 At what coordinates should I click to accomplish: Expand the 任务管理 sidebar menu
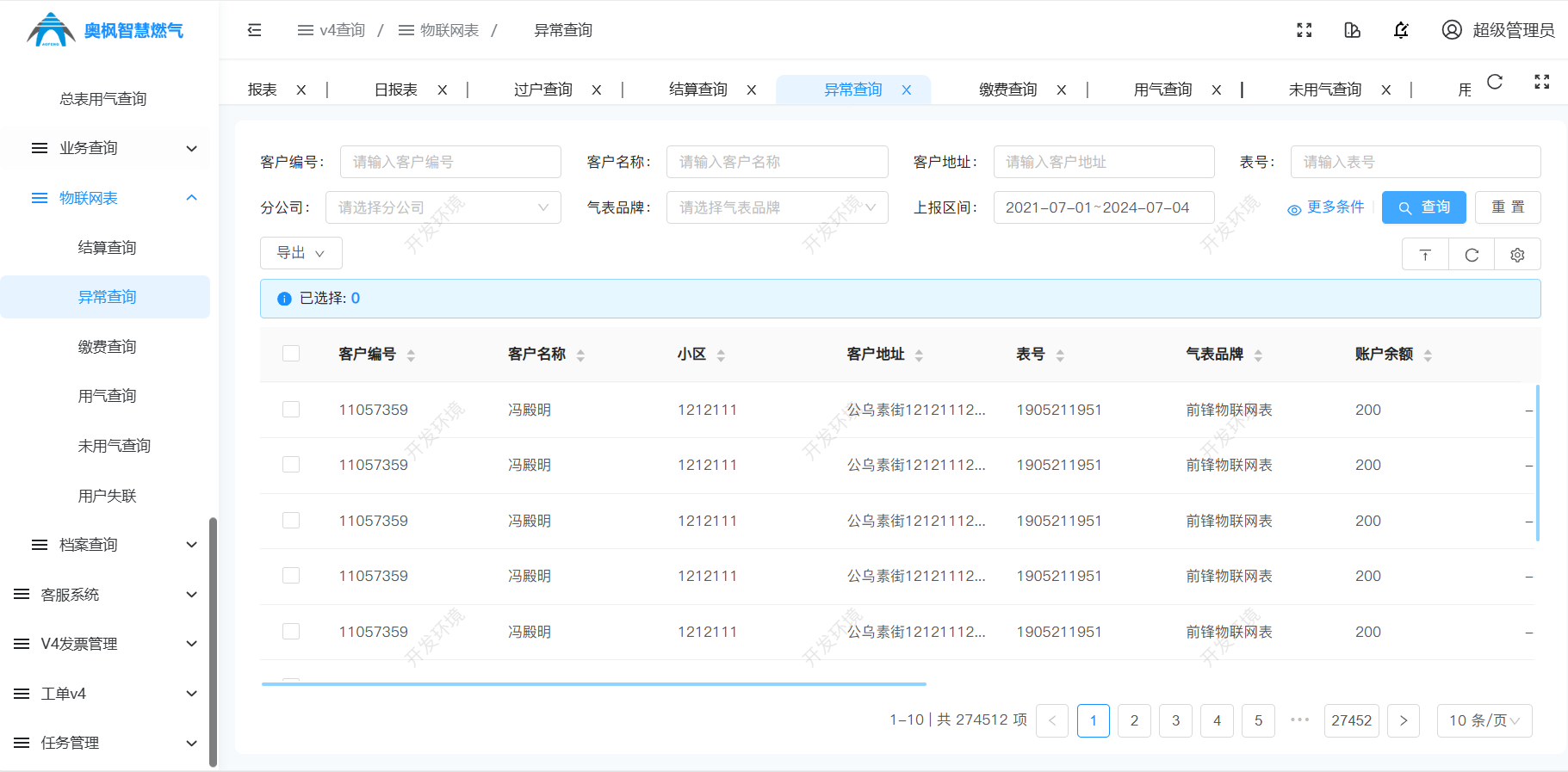click(x=105, y=743)
